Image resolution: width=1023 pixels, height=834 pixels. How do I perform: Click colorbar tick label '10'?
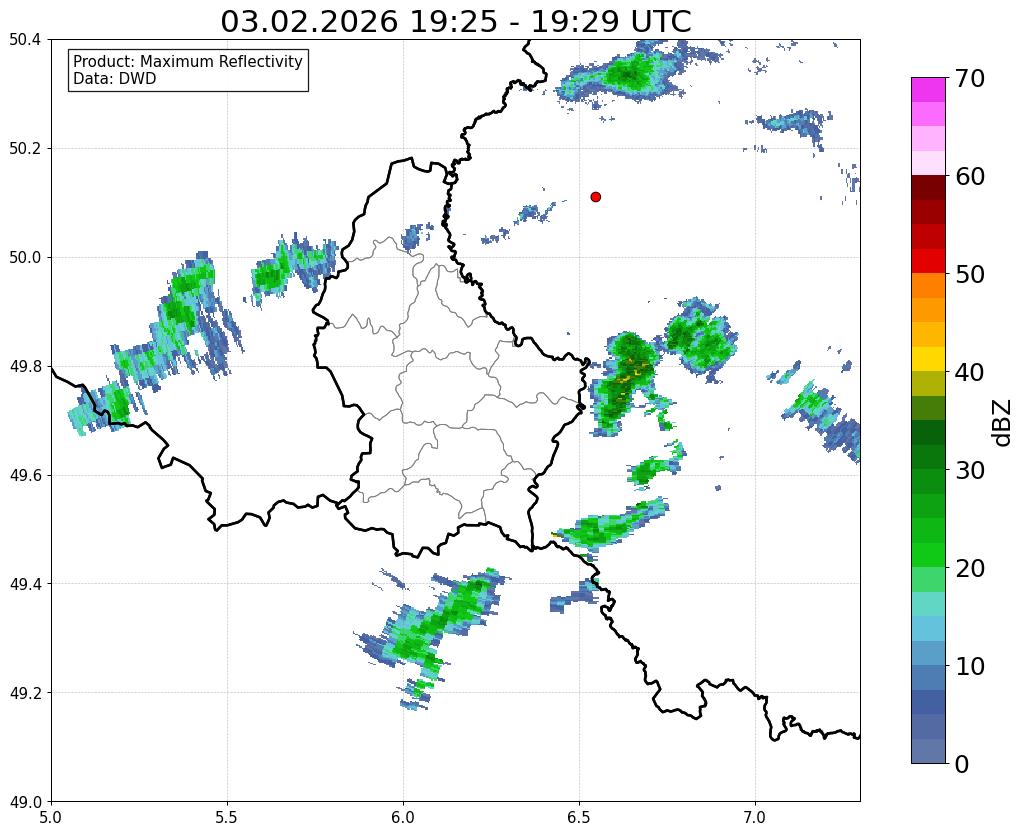(x=970, y=666)
